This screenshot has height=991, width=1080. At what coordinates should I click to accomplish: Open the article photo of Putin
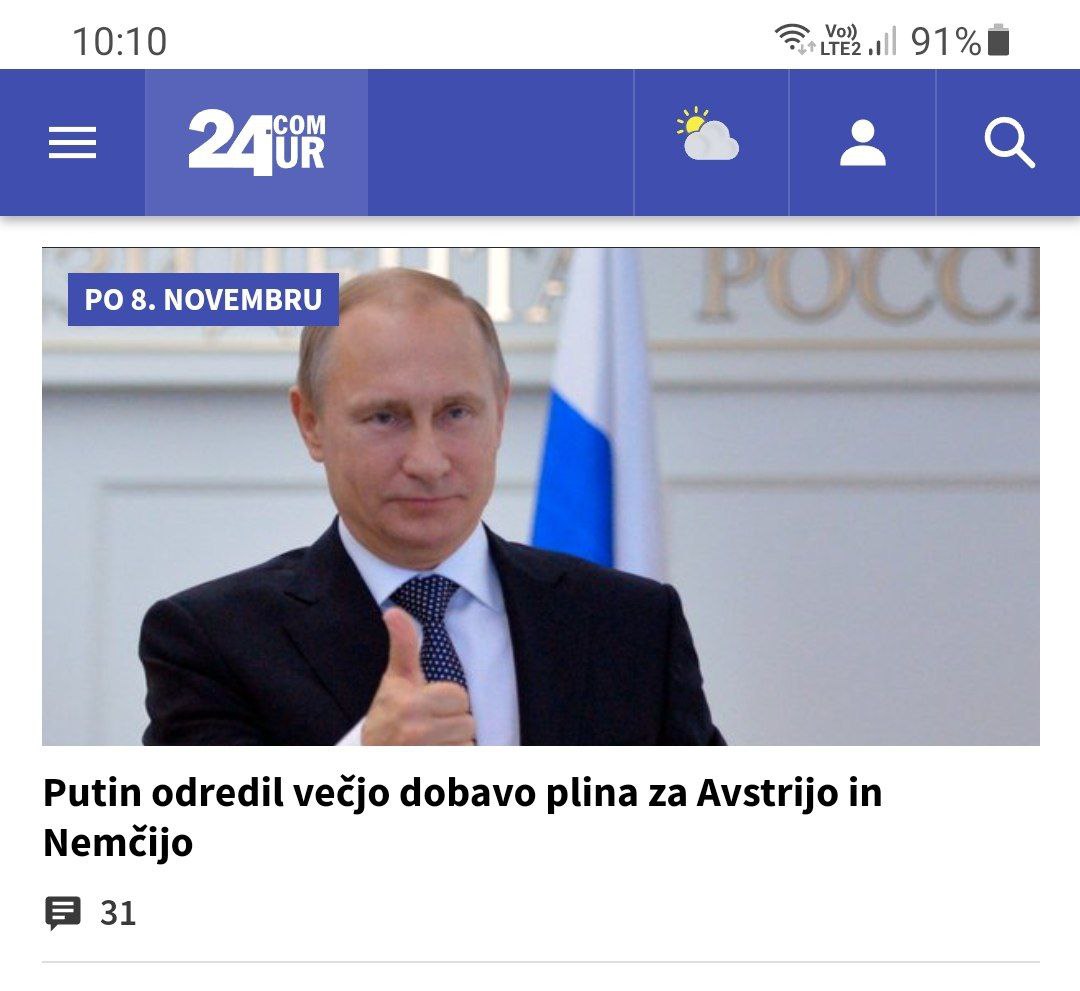click(x=541, y=497)
